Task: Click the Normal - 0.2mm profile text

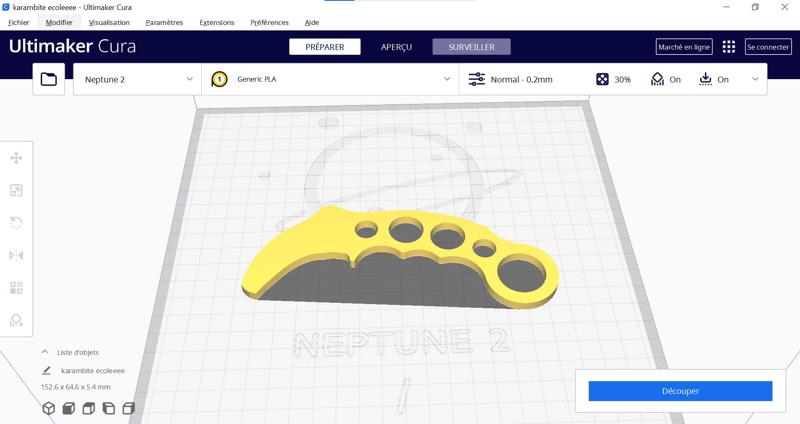Action: coord(521,80)
